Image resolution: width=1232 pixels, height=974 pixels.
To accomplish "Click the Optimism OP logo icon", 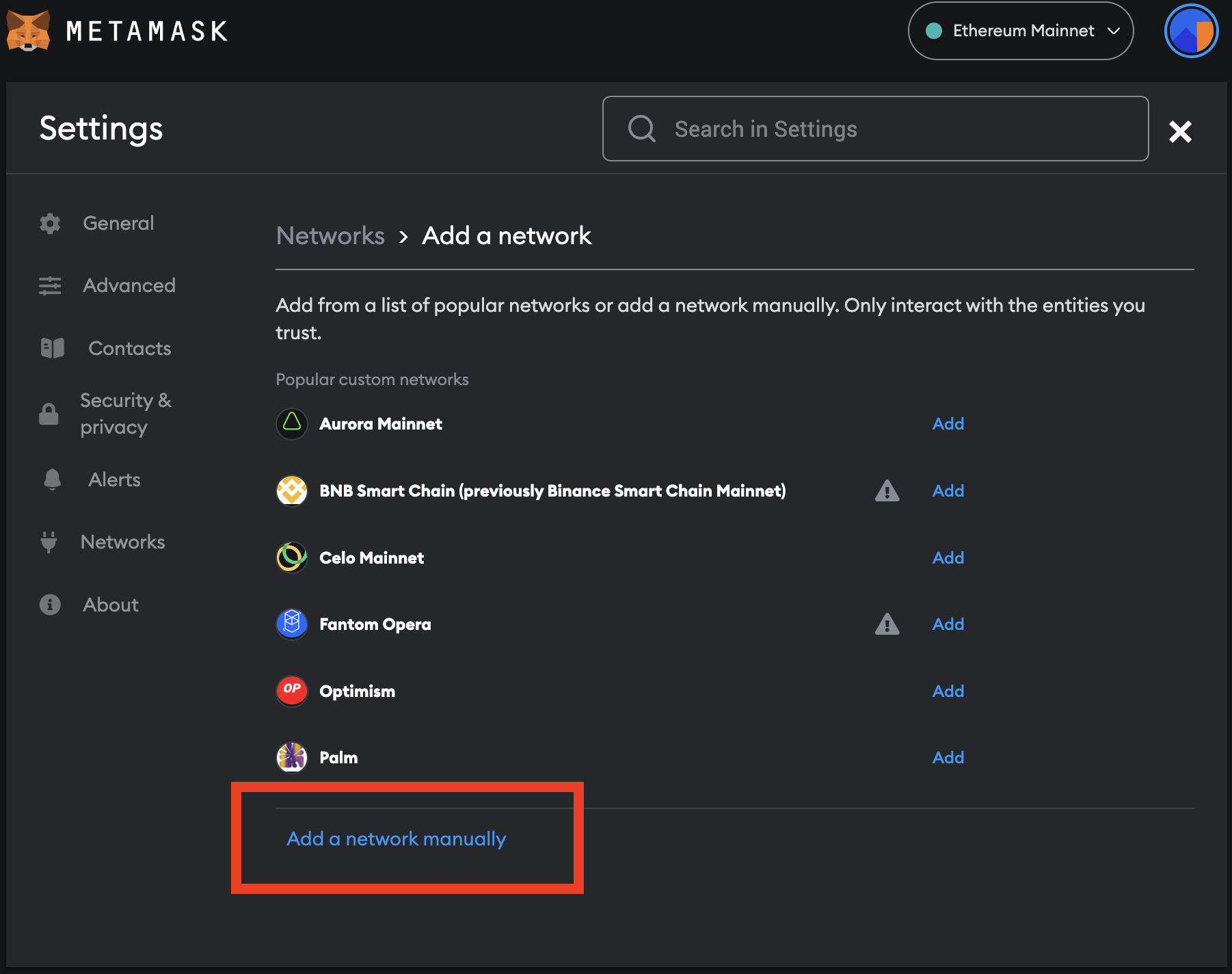I will point(292,691).
